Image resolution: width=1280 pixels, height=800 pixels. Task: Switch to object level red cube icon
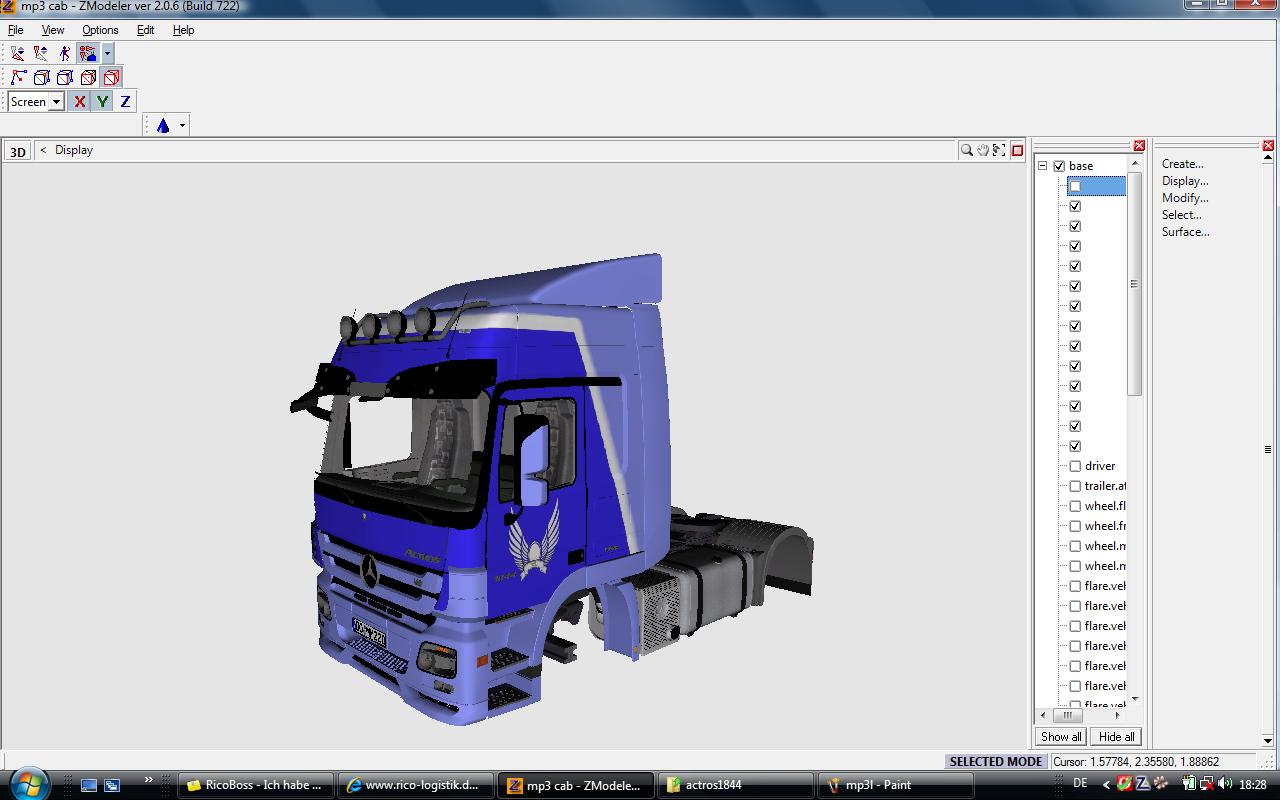pyautogui.click(x=111, y=77)
